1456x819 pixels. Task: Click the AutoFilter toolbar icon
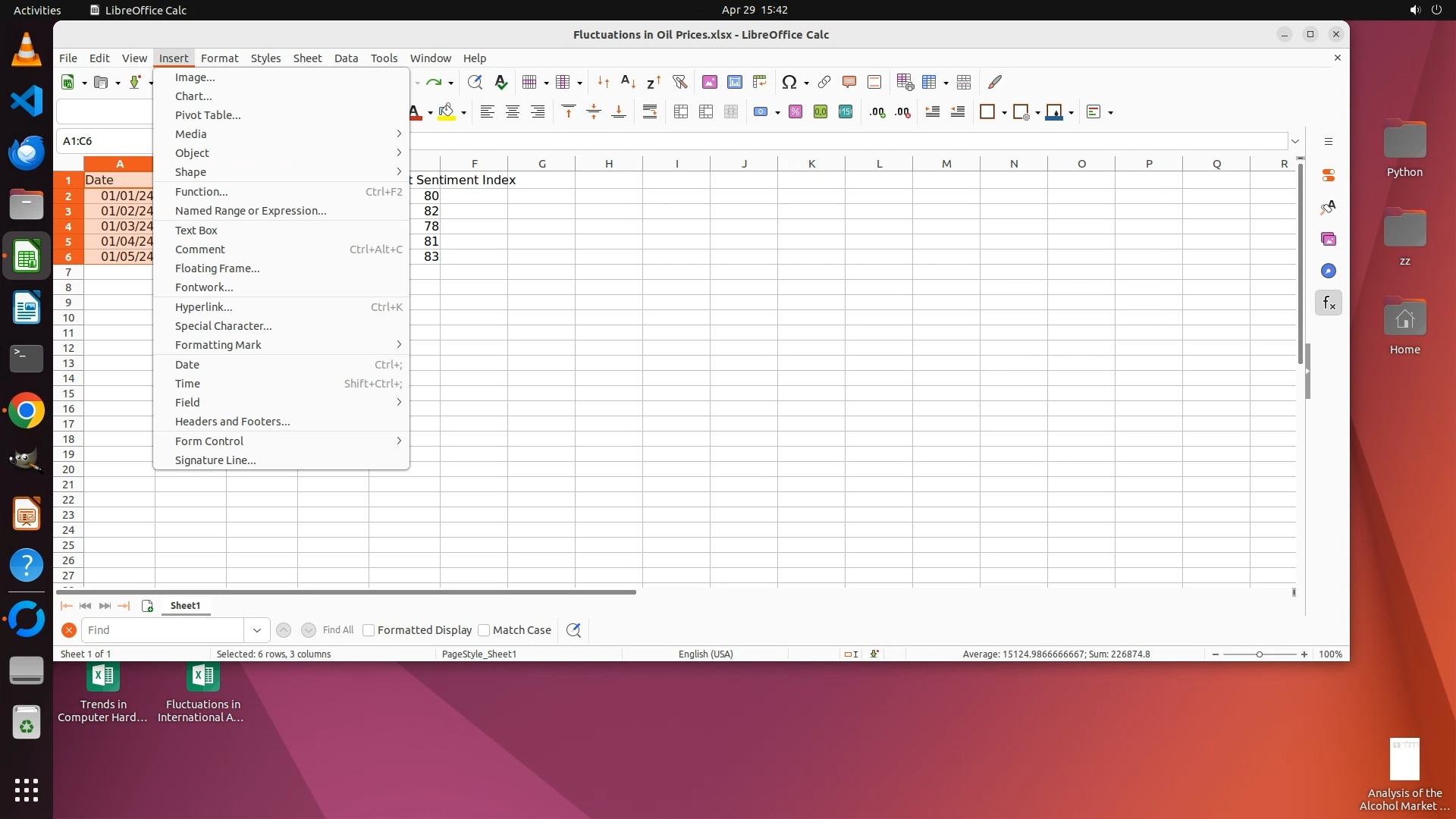click(x=679, y=82)
